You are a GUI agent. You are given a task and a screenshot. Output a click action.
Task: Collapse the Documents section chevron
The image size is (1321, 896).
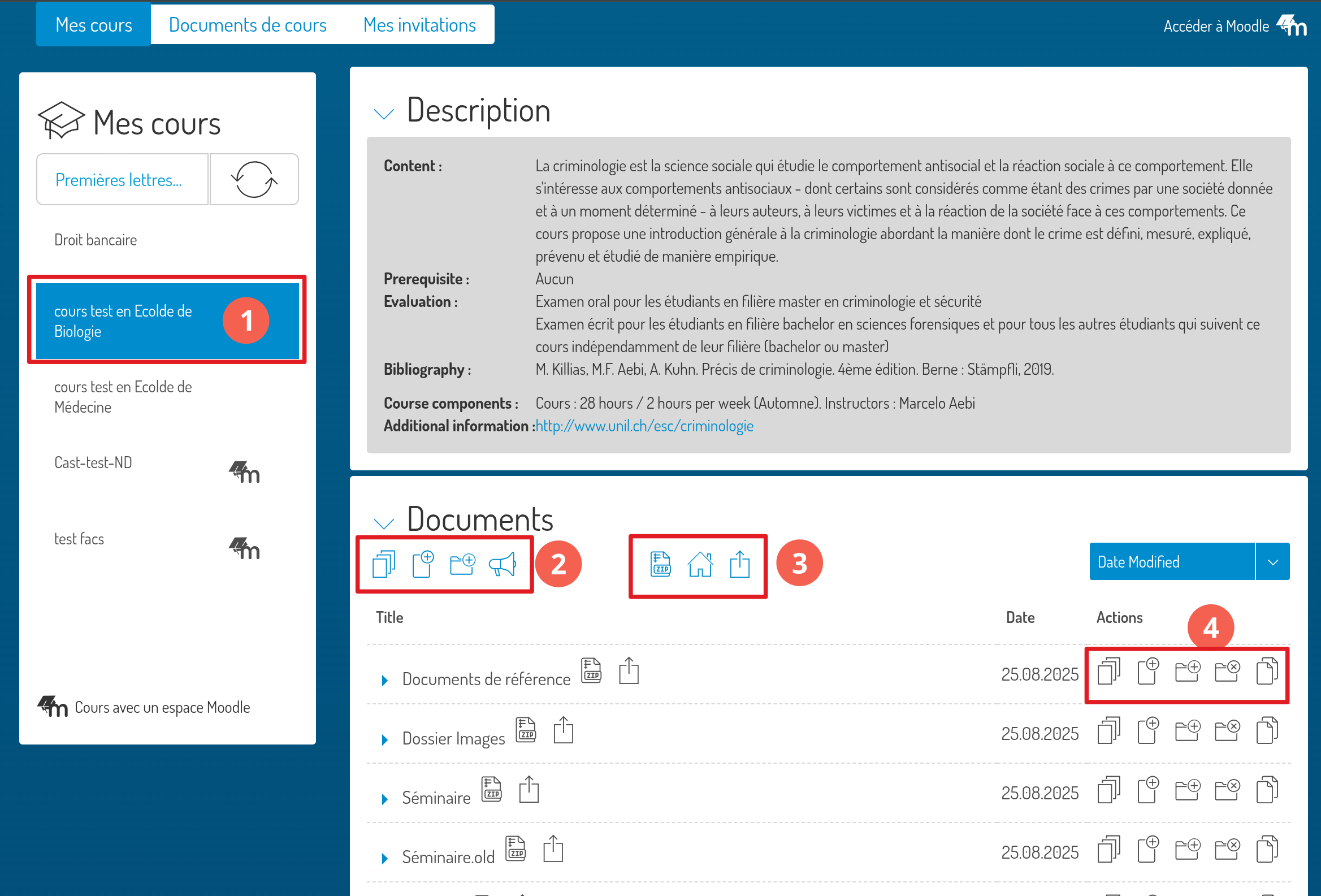click(x=384, y=522)
